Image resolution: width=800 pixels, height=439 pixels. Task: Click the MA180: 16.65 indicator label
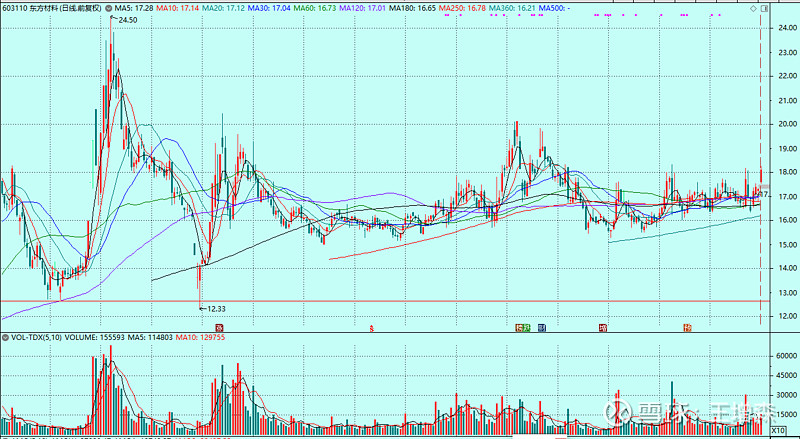pos(412,9)
